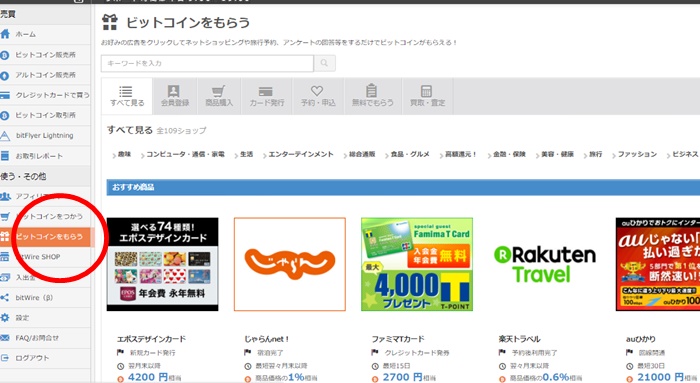Open the Rakuten Travel banner
This screenshot has width=700, height=383.
(545, 264)
